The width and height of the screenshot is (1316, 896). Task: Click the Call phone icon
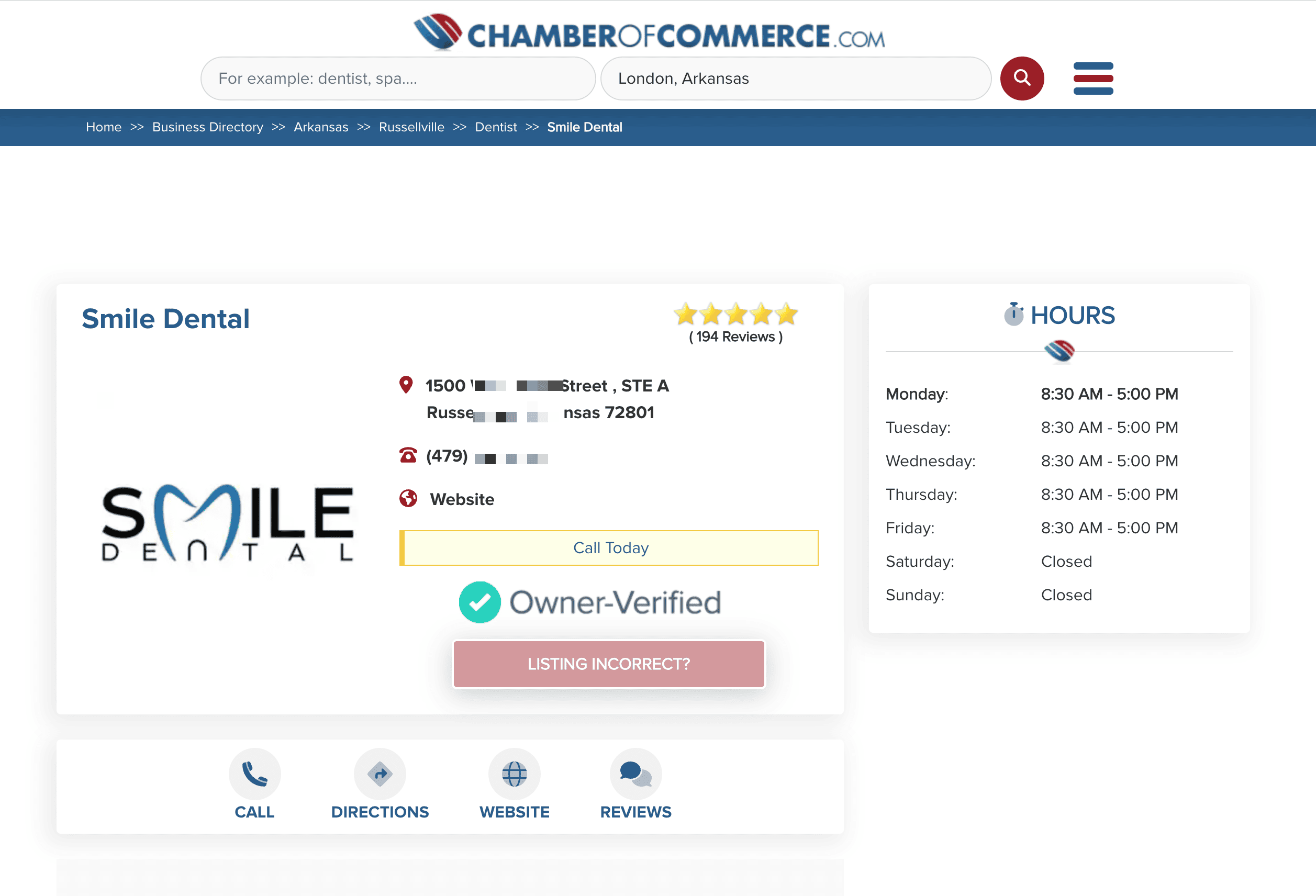tap(254, 774)
